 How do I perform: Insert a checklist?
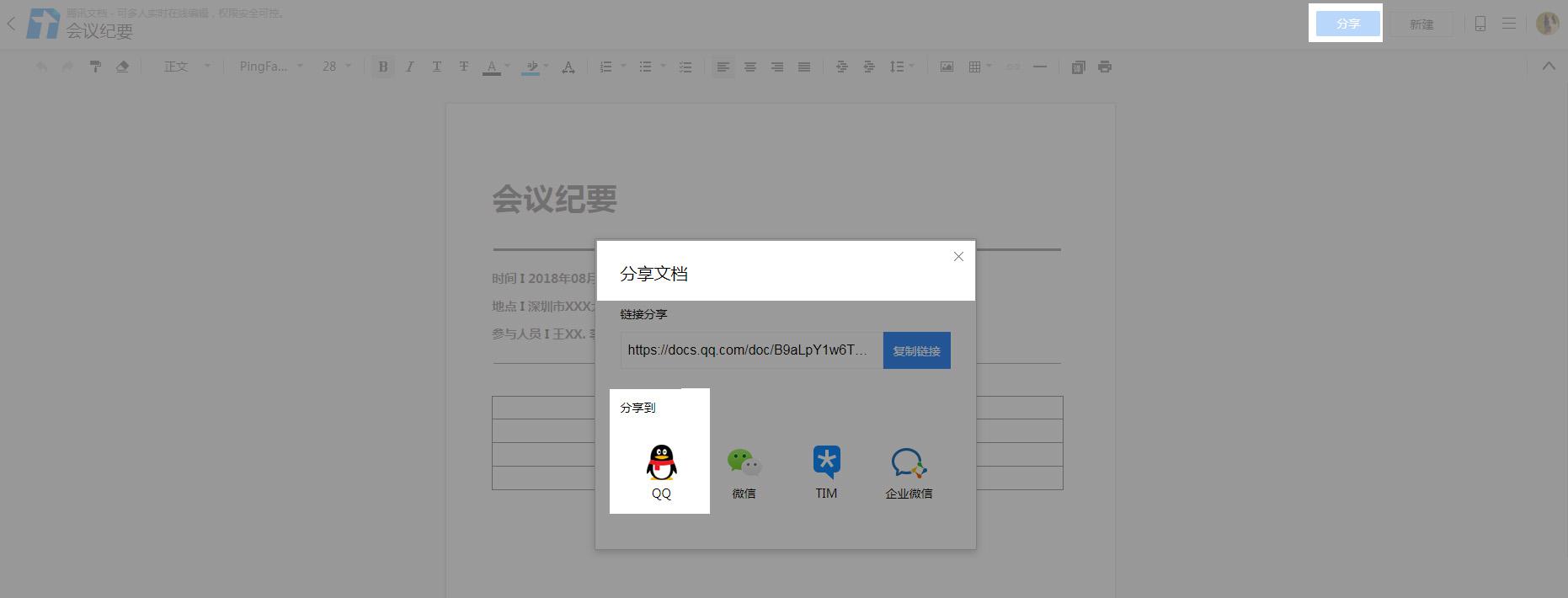[x=685, y=67]
